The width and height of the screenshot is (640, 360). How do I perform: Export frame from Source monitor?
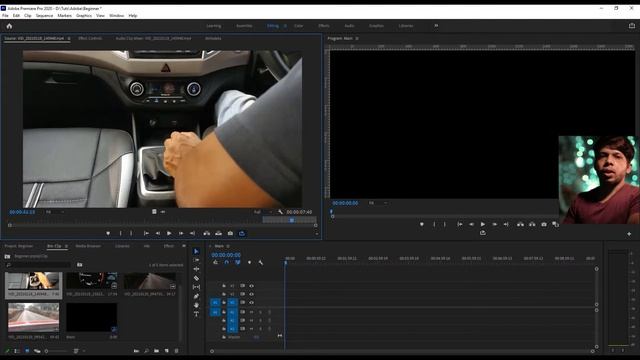[230, 233]
